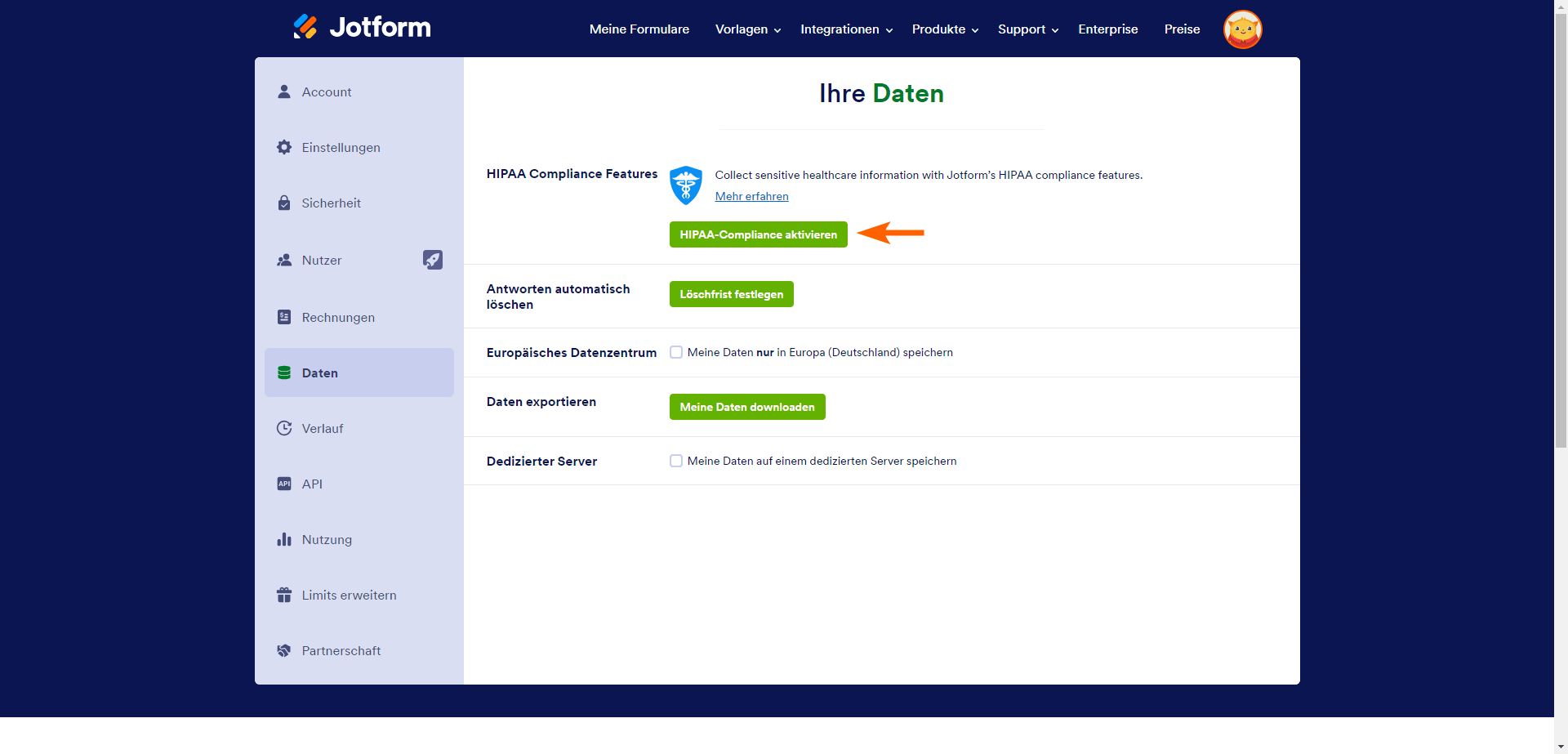The image size is (1568, 754).
Task: Enable storing data only in Europe checkbox
Action: point(676,352)
